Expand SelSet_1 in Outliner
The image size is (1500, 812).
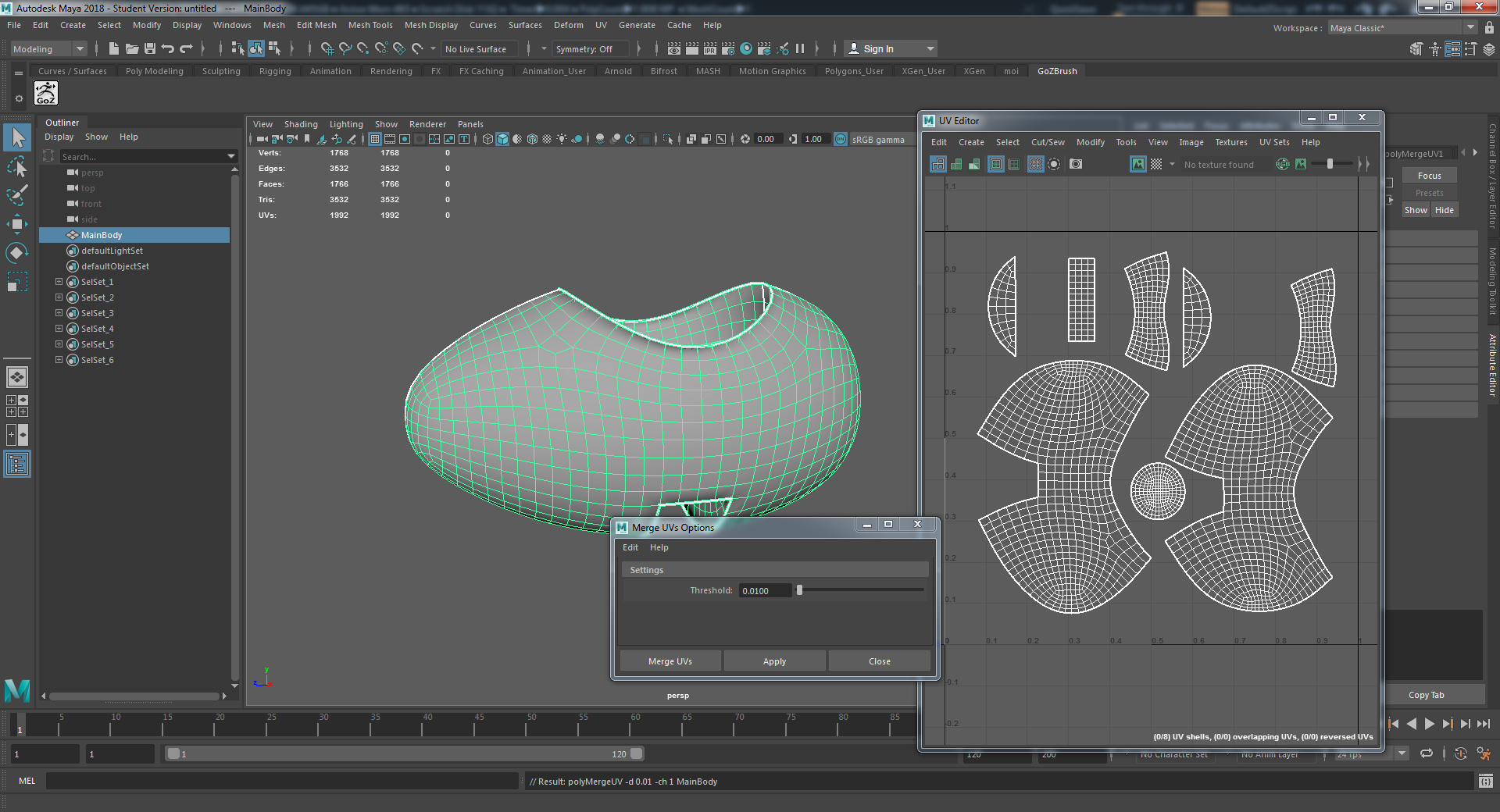59,282
